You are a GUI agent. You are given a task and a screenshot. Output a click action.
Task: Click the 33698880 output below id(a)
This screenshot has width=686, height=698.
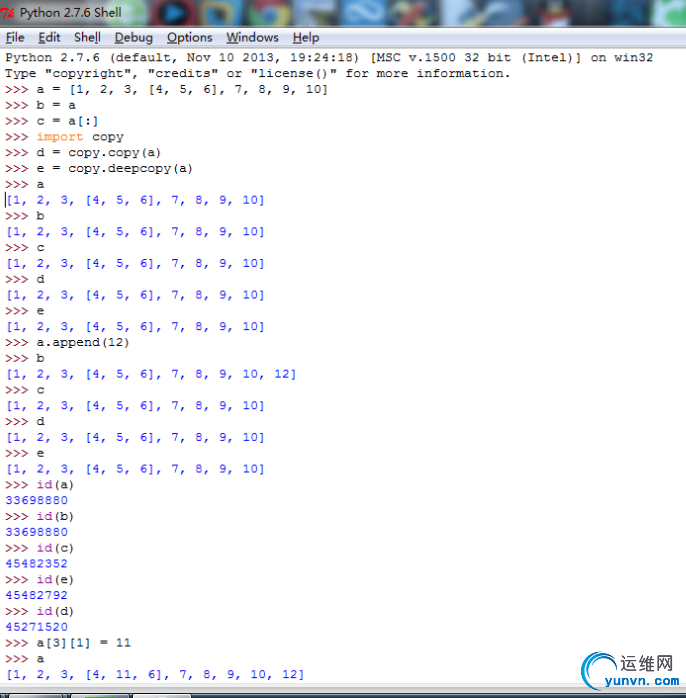click(37, 500)
